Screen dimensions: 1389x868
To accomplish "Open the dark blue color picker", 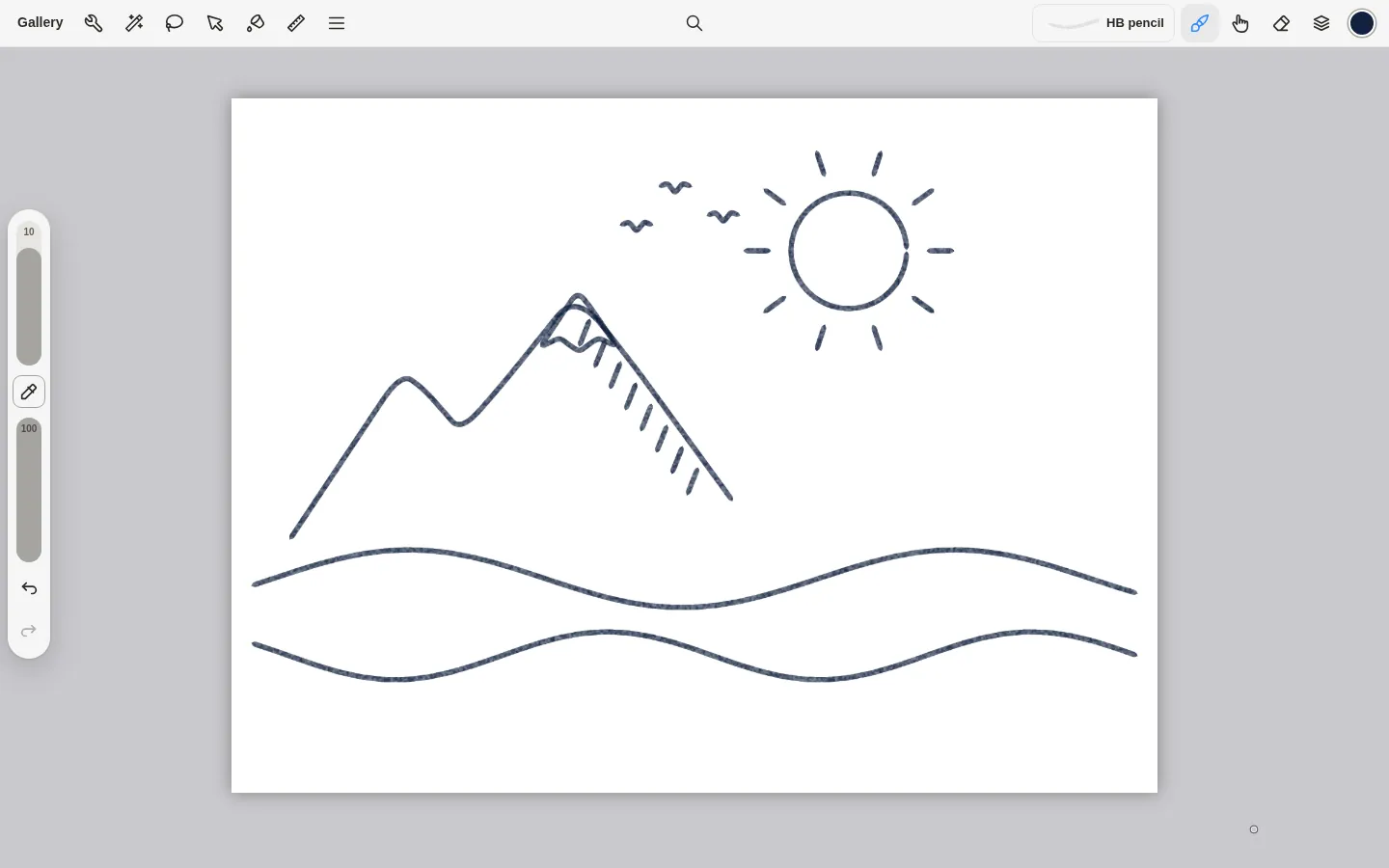I will 1362,23.
